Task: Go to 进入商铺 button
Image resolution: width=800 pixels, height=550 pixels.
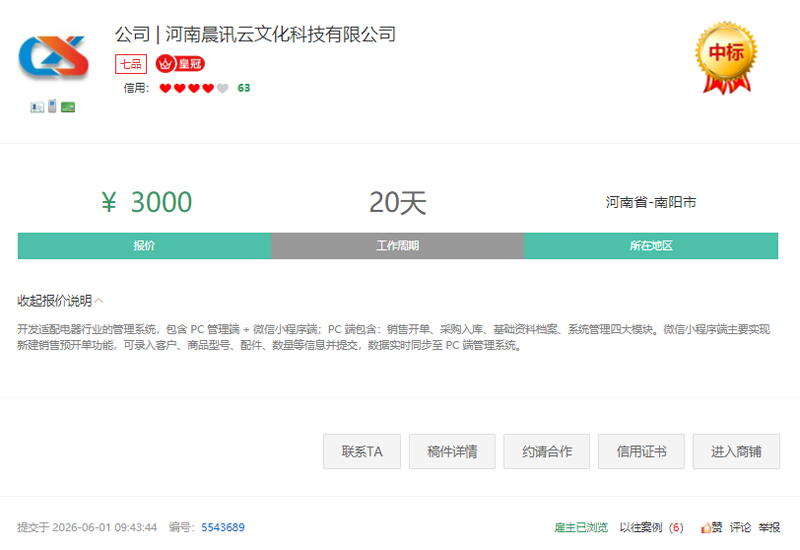Action: click(736, 452)
